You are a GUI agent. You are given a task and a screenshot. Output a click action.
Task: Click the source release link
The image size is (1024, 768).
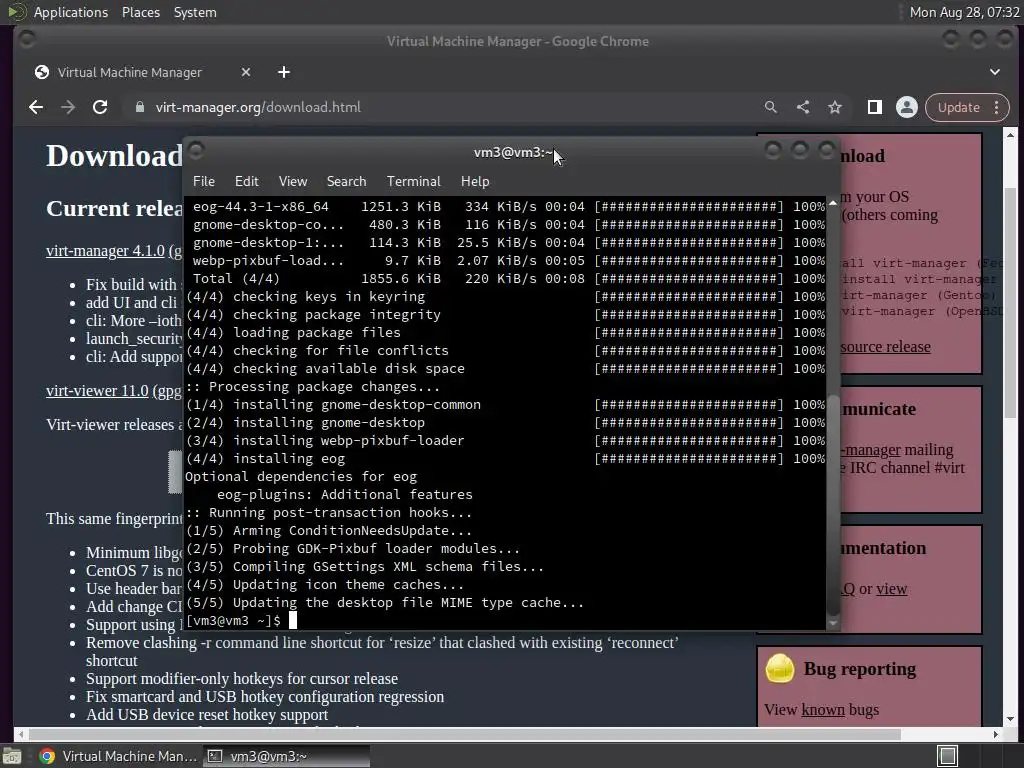[x=885, y=347]
